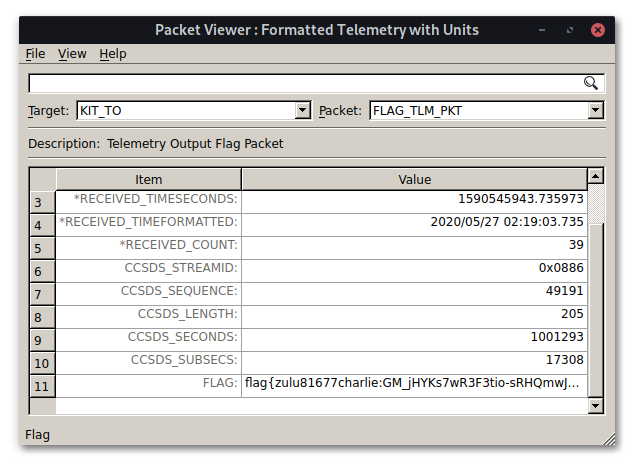Select row header number 11
638x471 pixels.
[42, 385]
